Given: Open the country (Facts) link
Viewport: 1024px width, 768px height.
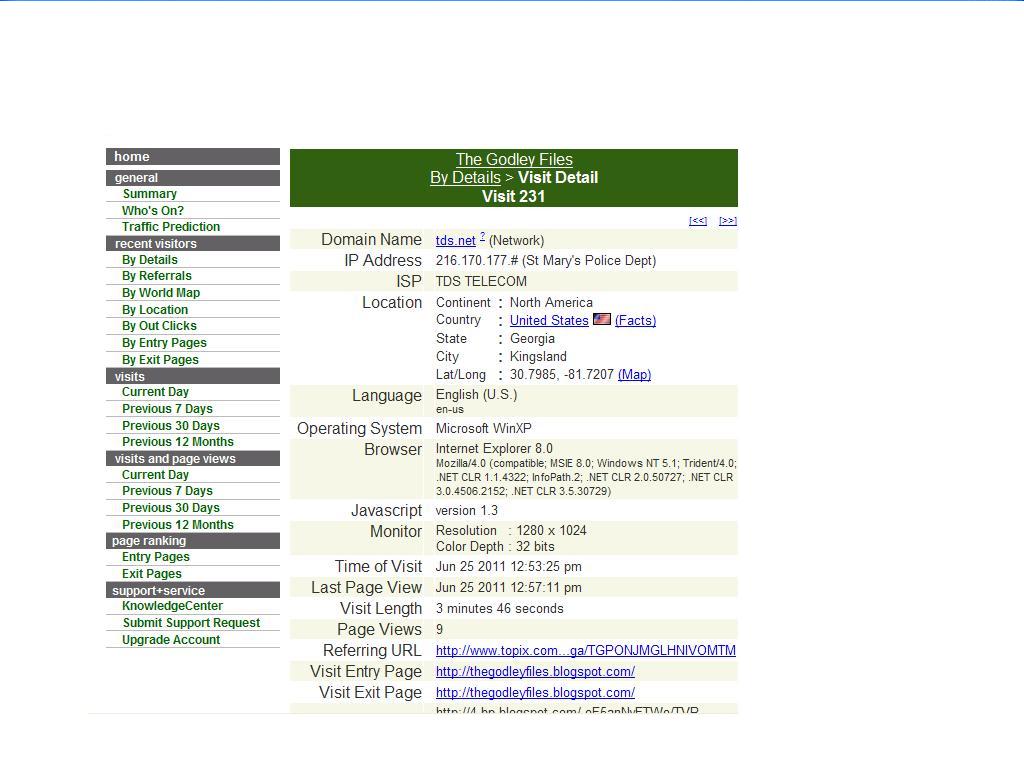Looking at the screenshot, I should (x=635, y=320).
